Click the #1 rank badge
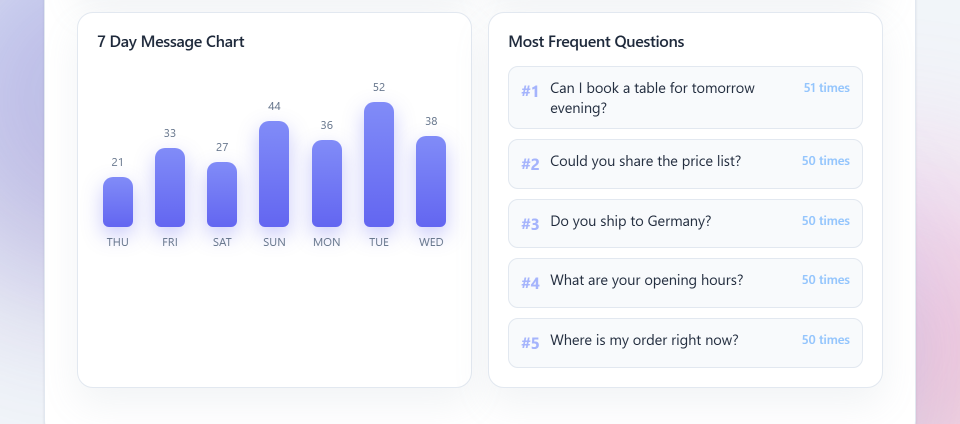This screenshot has height=424, width=960. tap(530, 91)
